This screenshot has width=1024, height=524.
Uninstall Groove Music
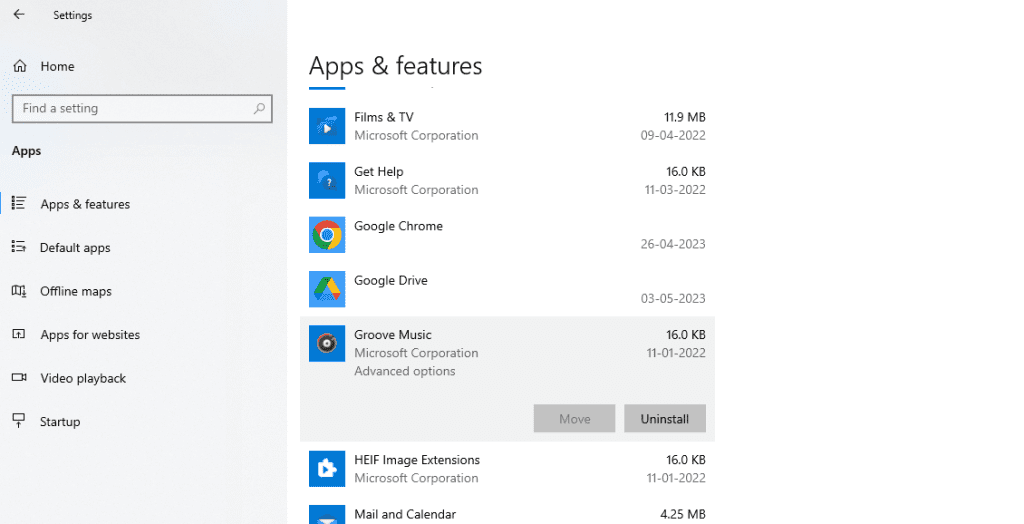tap(665, 419)
